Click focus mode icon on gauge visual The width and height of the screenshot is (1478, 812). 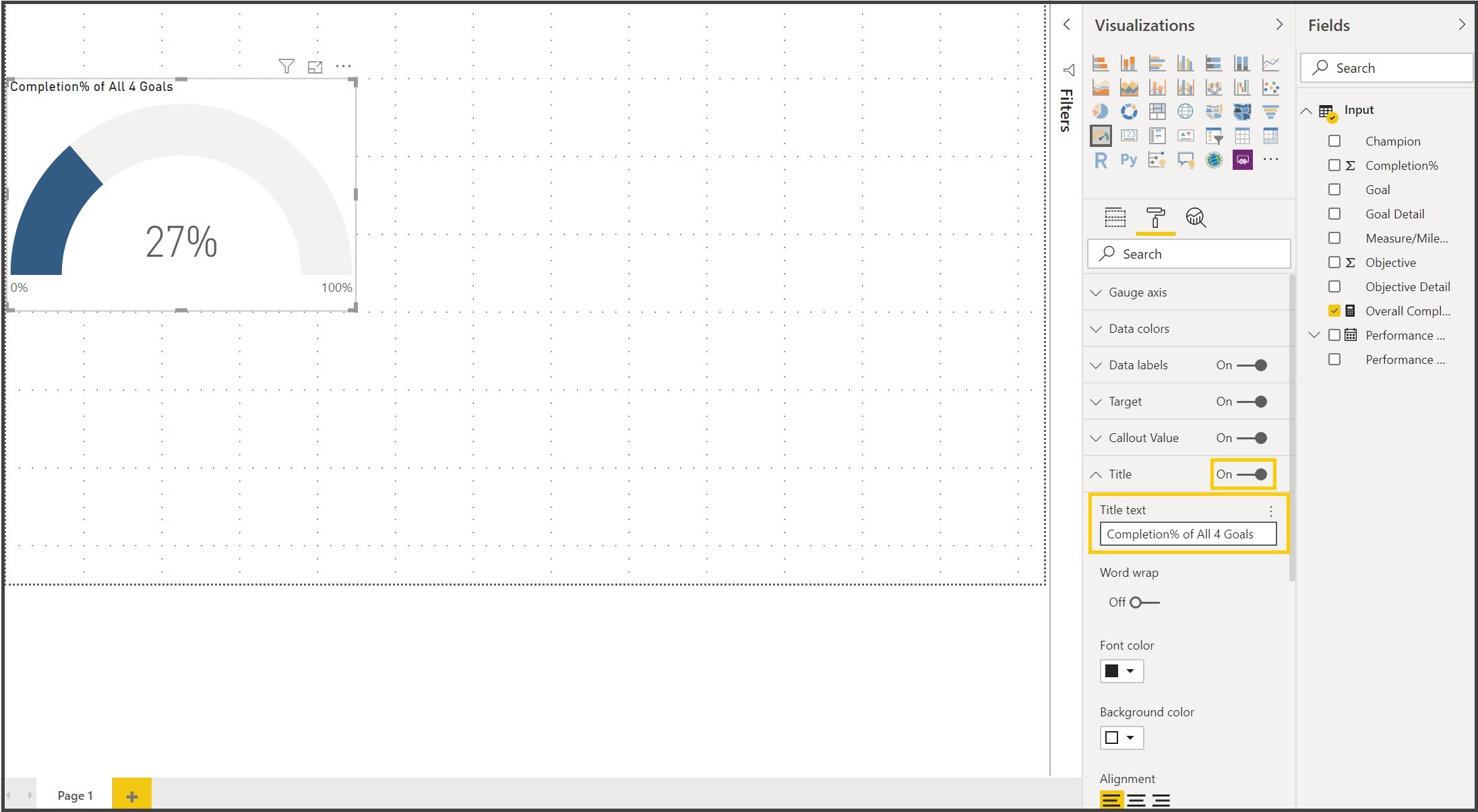(315, 67)
